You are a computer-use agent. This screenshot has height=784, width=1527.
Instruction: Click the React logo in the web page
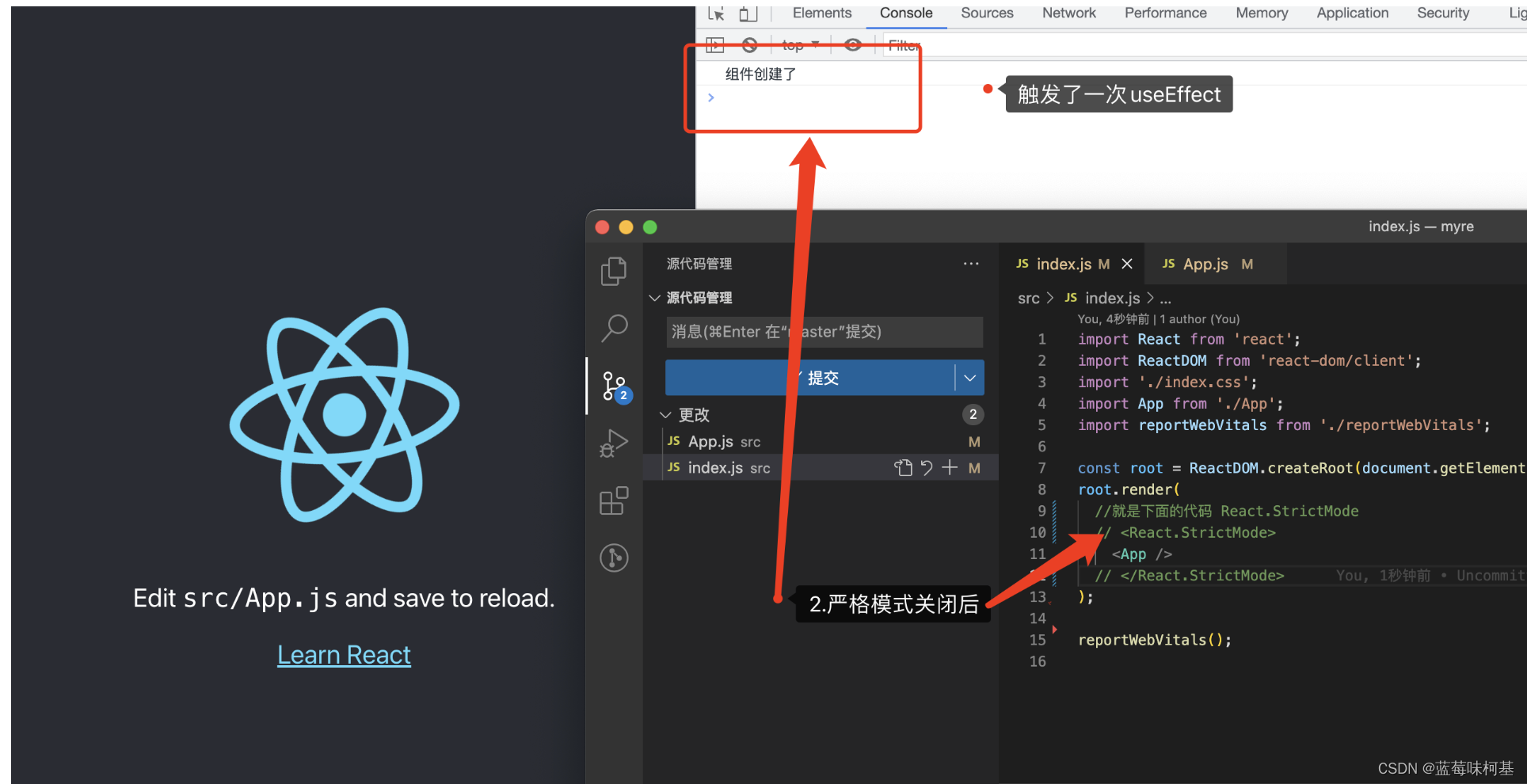[x=344, y=415]
